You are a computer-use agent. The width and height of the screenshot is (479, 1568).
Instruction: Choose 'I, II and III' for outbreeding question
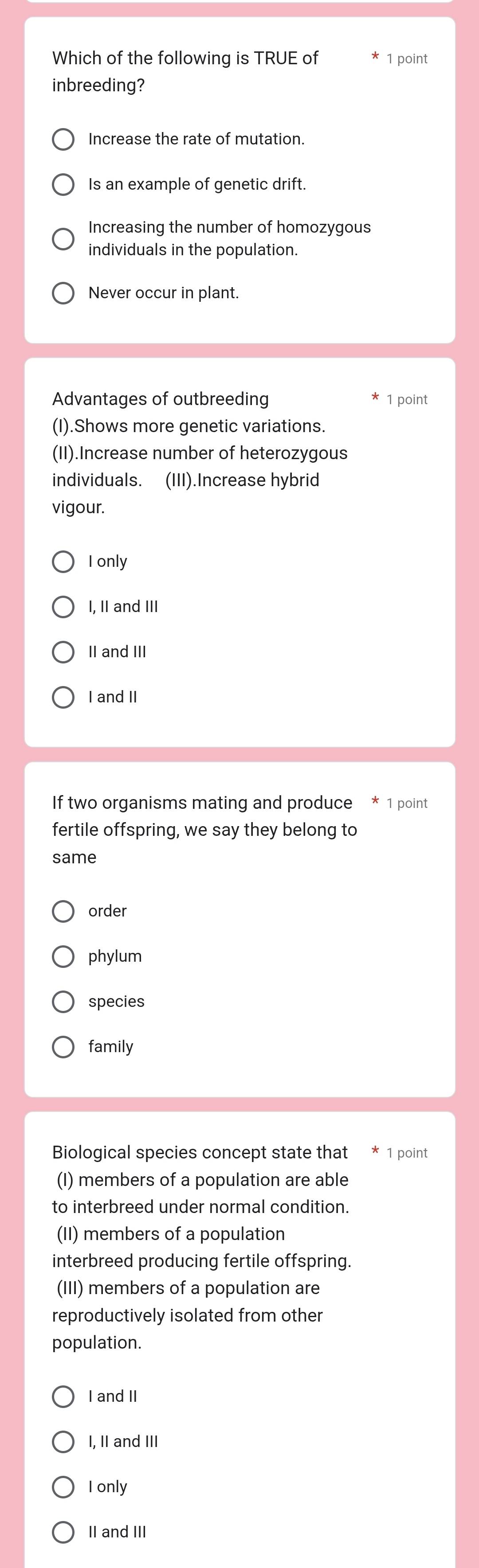[63, 606]
